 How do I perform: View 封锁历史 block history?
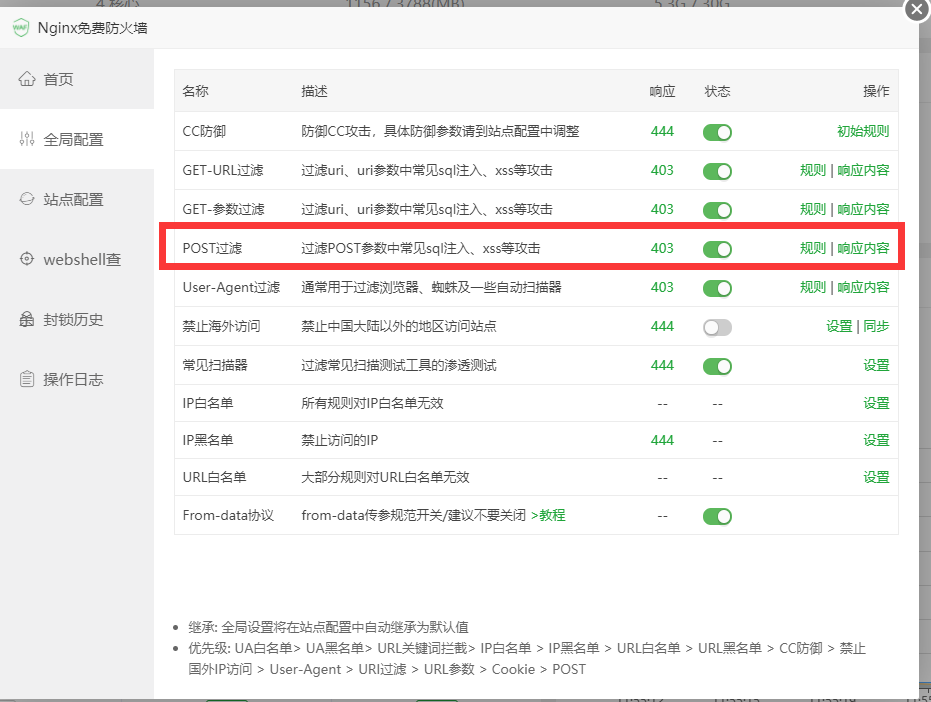54,319
